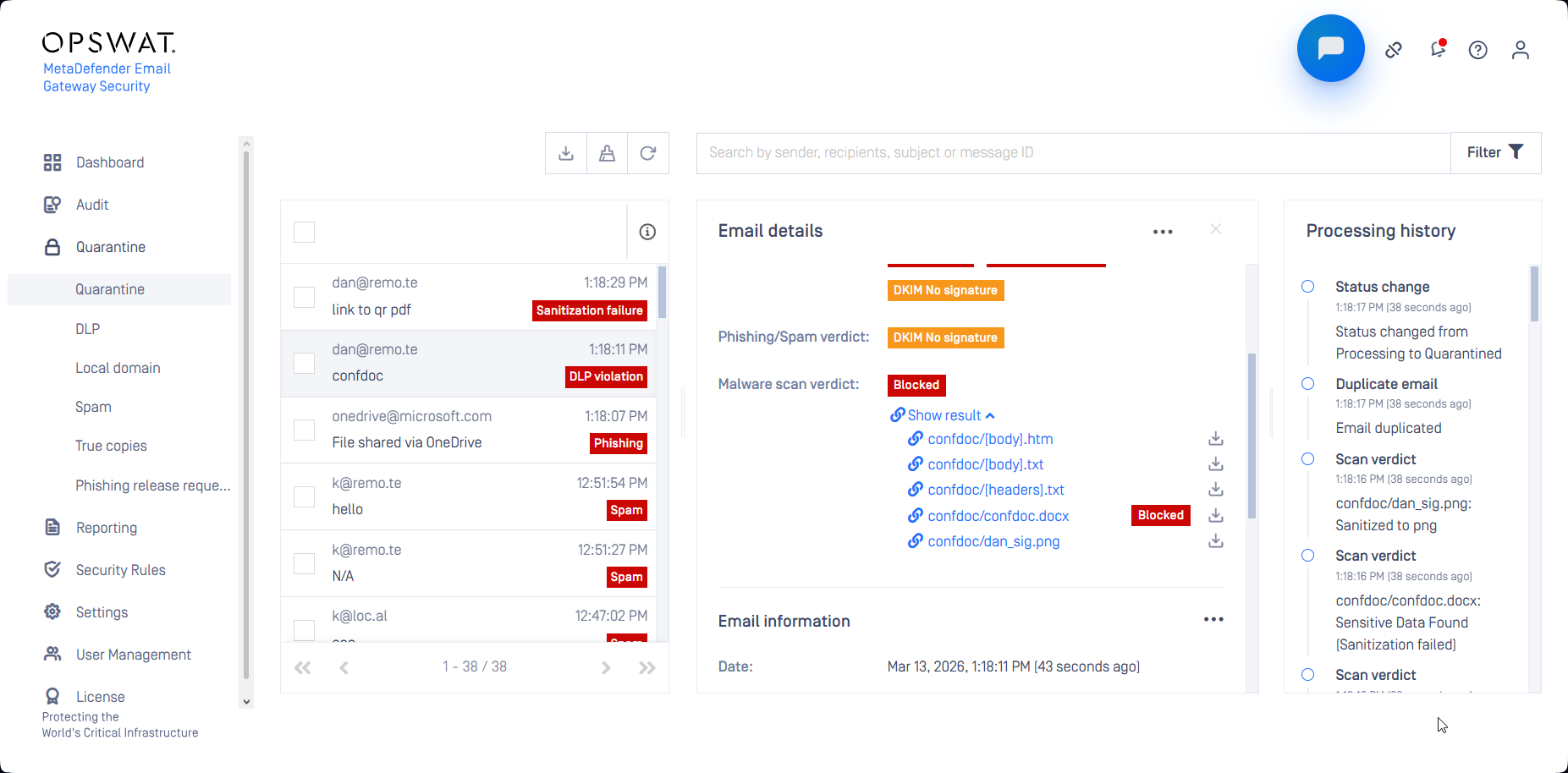Click the Processing history scrollbar
Viewport: 1568px width, 773px height.
click(1533, 293)
